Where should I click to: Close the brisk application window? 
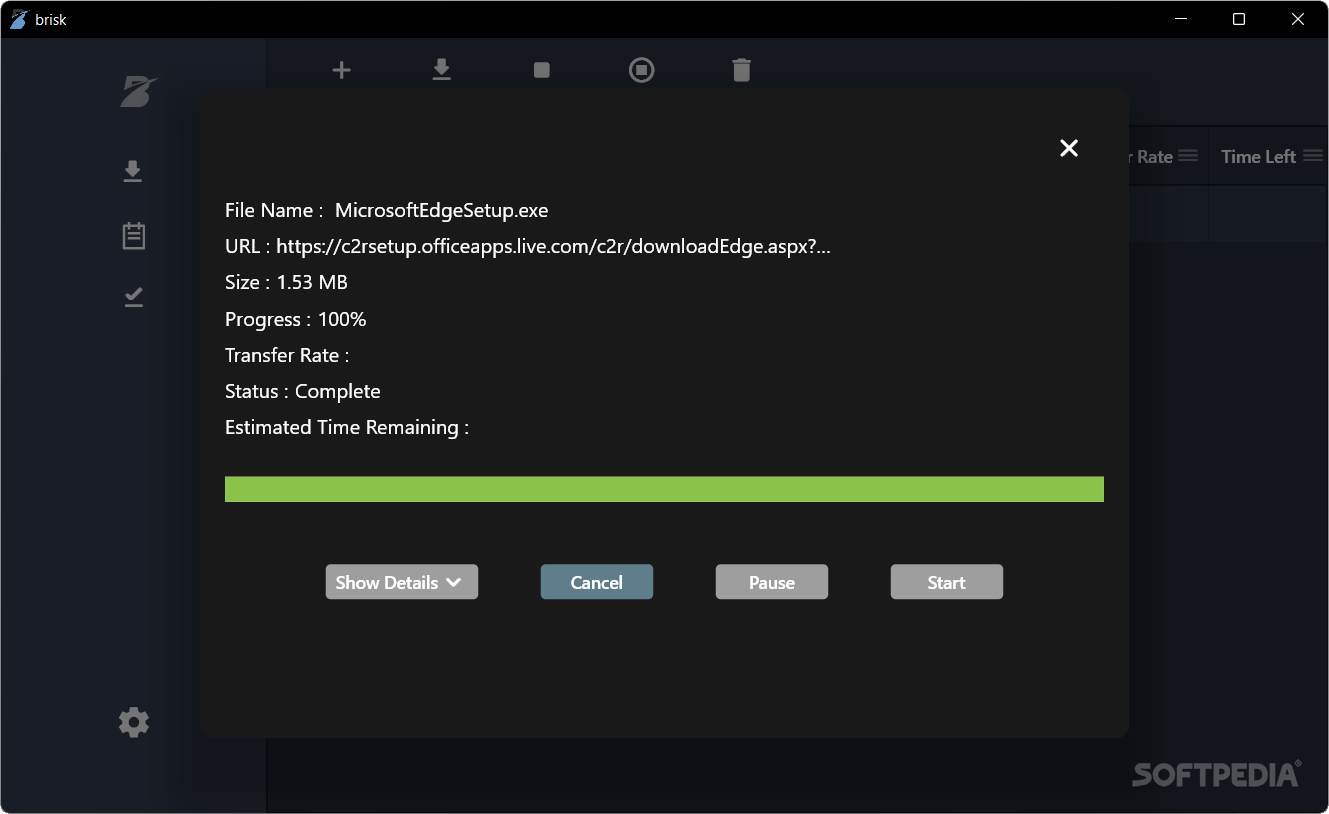pos(1298,19)
